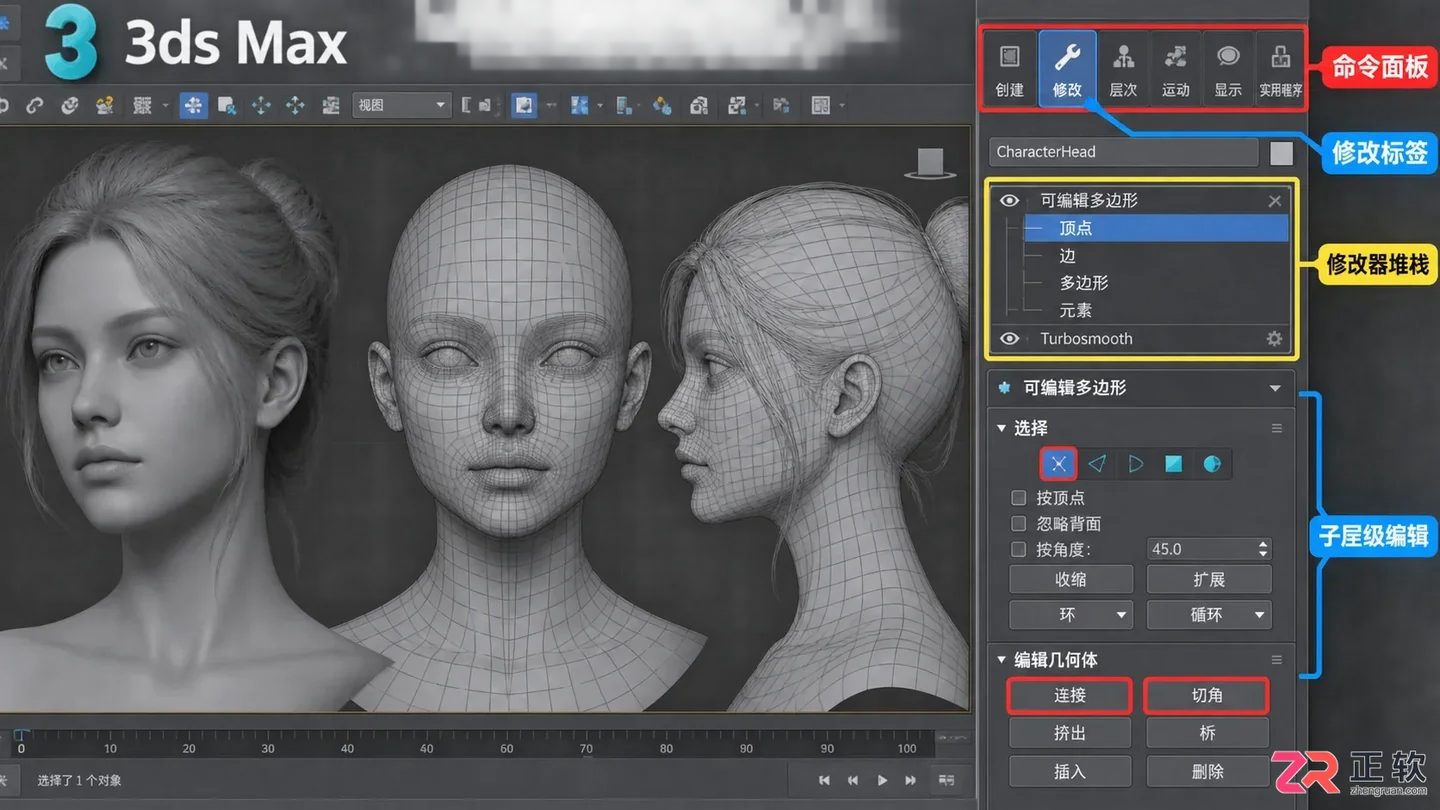1440x810 pixels.
Task: Select the polygon sub-object selection icon
Action: [x=1173, y=464]
